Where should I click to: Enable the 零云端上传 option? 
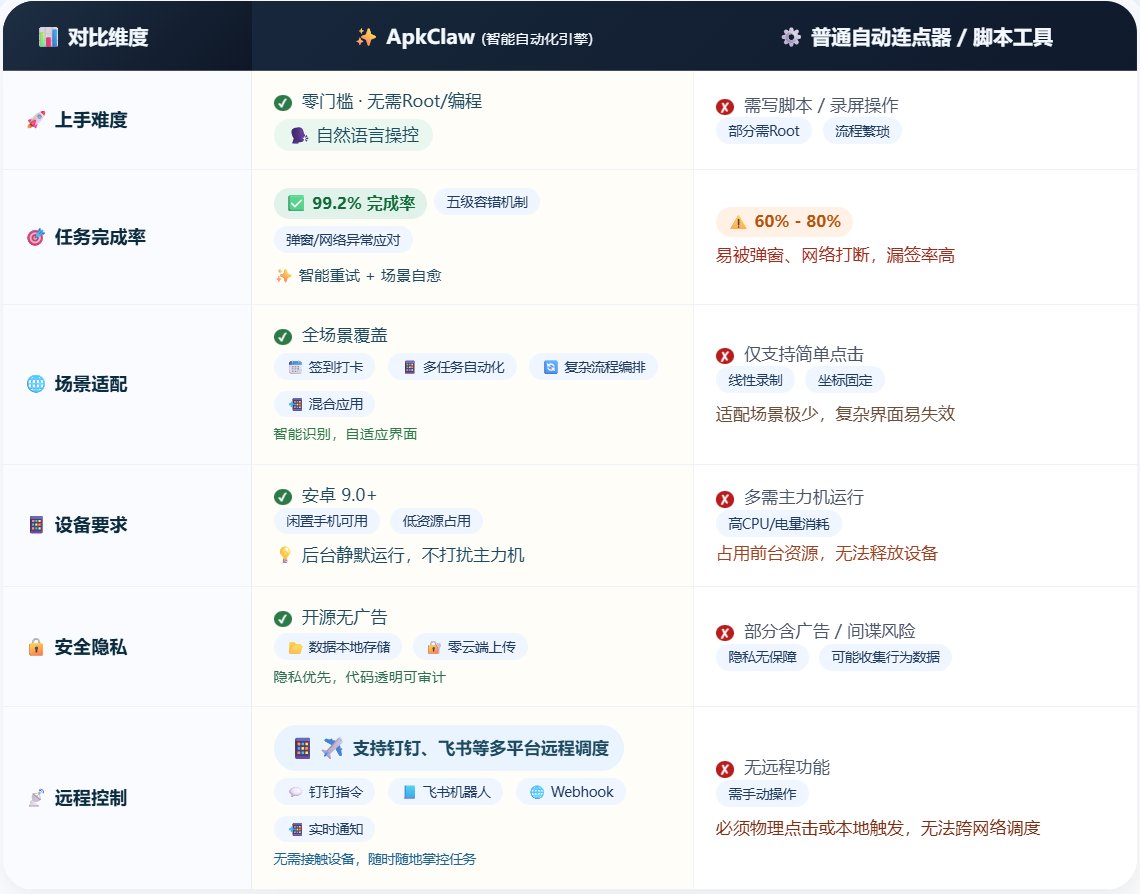pyautogui.click(x=470, y=646)
